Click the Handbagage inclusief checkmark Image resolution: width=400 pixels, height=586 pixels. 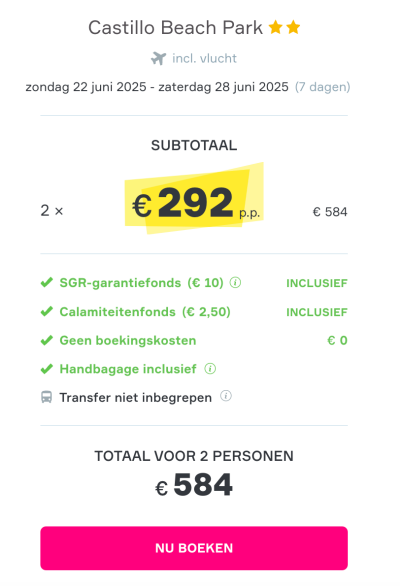(x=47, y=369)
